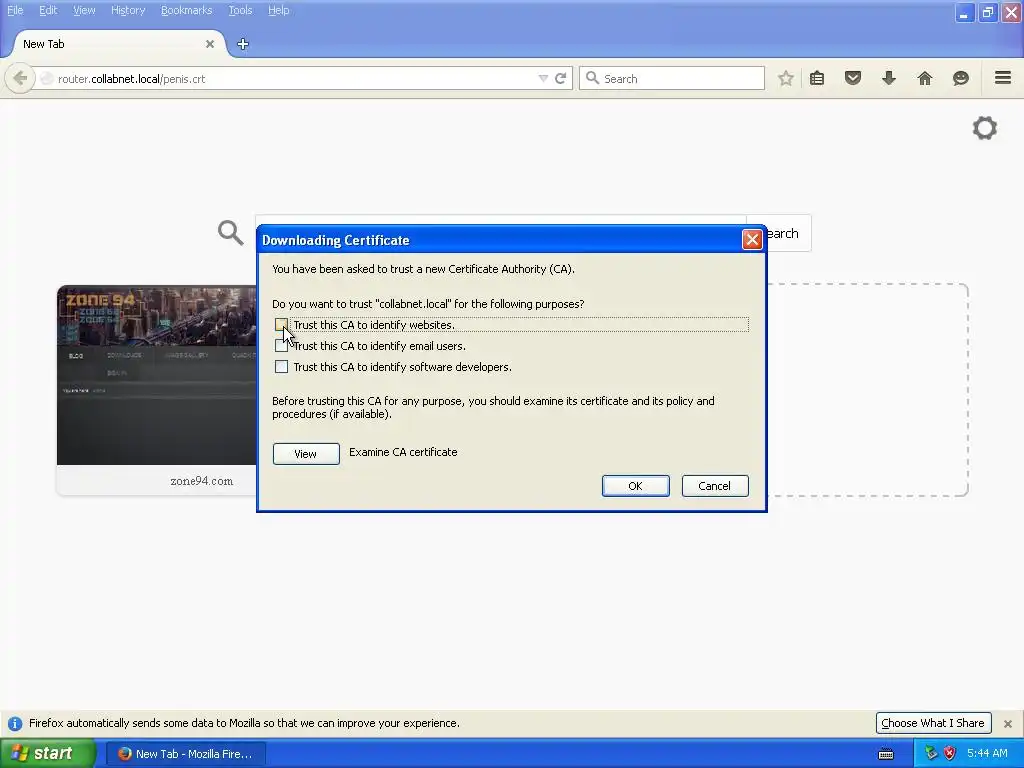Click the info icon in notification bar
The height and width of the screenshot is (768, 1024).
tap(15, 724)
